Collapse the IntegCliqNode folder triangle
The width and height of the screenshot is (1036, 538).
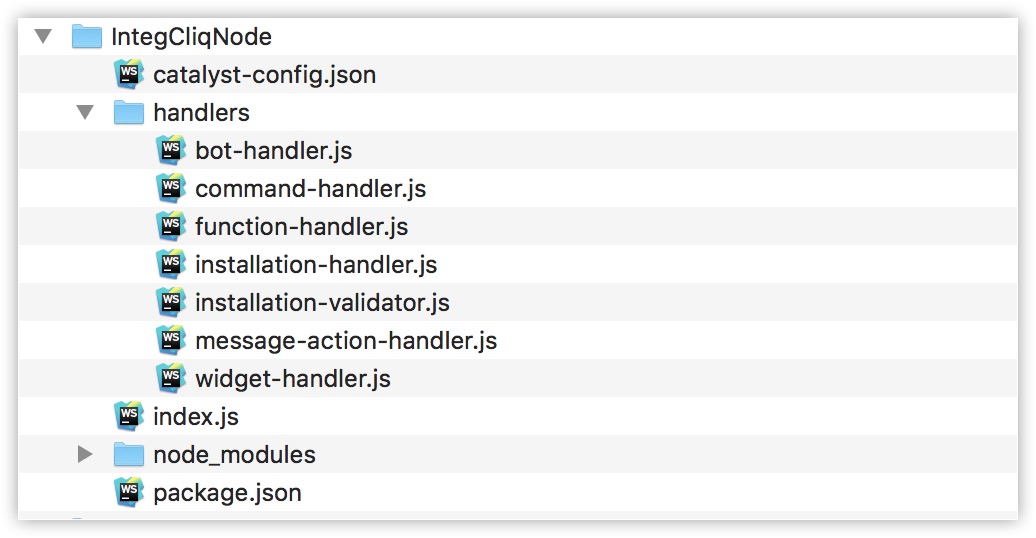click(x=43, y=36)
